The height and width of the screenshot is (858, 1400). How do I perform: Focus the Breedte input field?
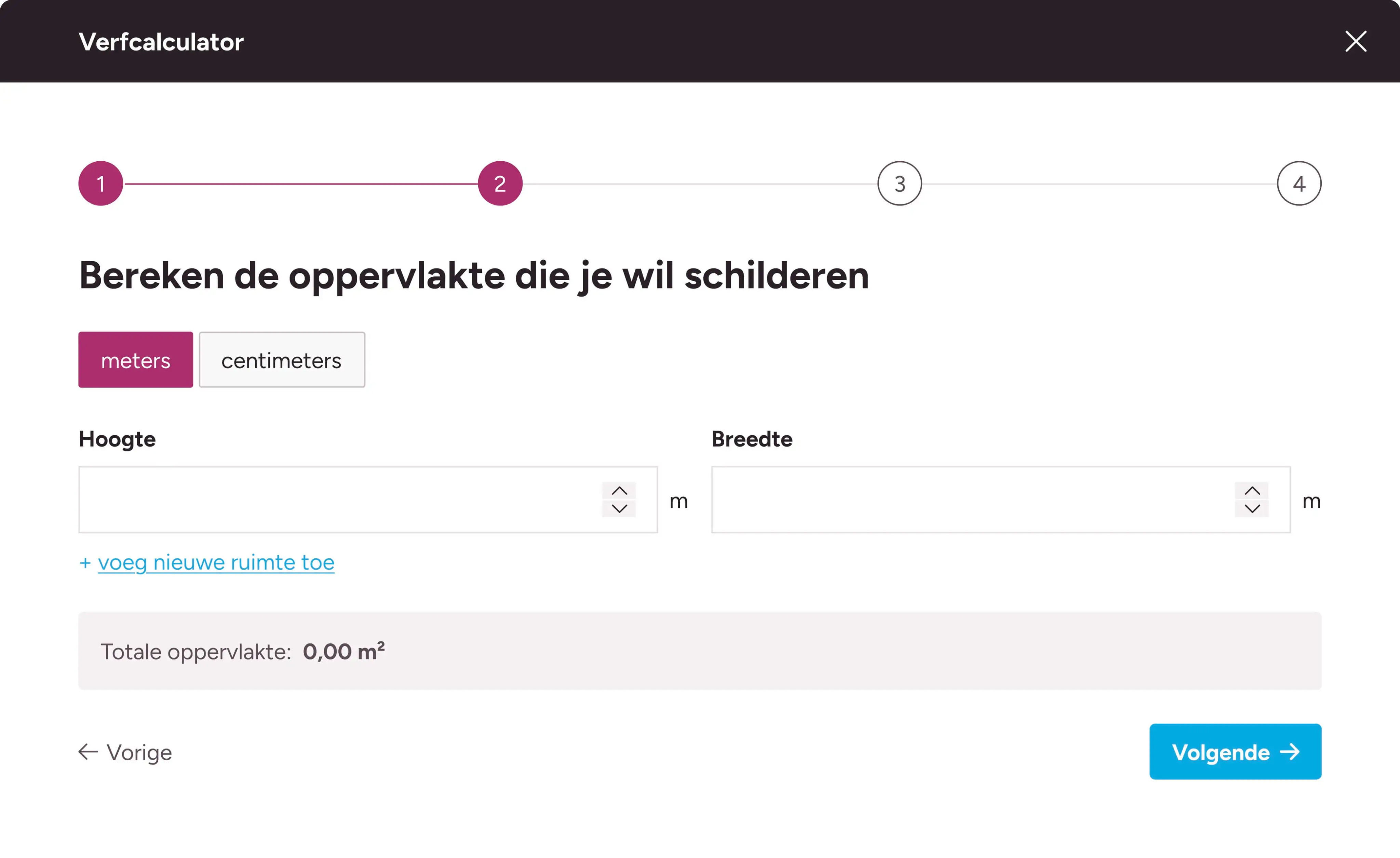tap(972, 500)
